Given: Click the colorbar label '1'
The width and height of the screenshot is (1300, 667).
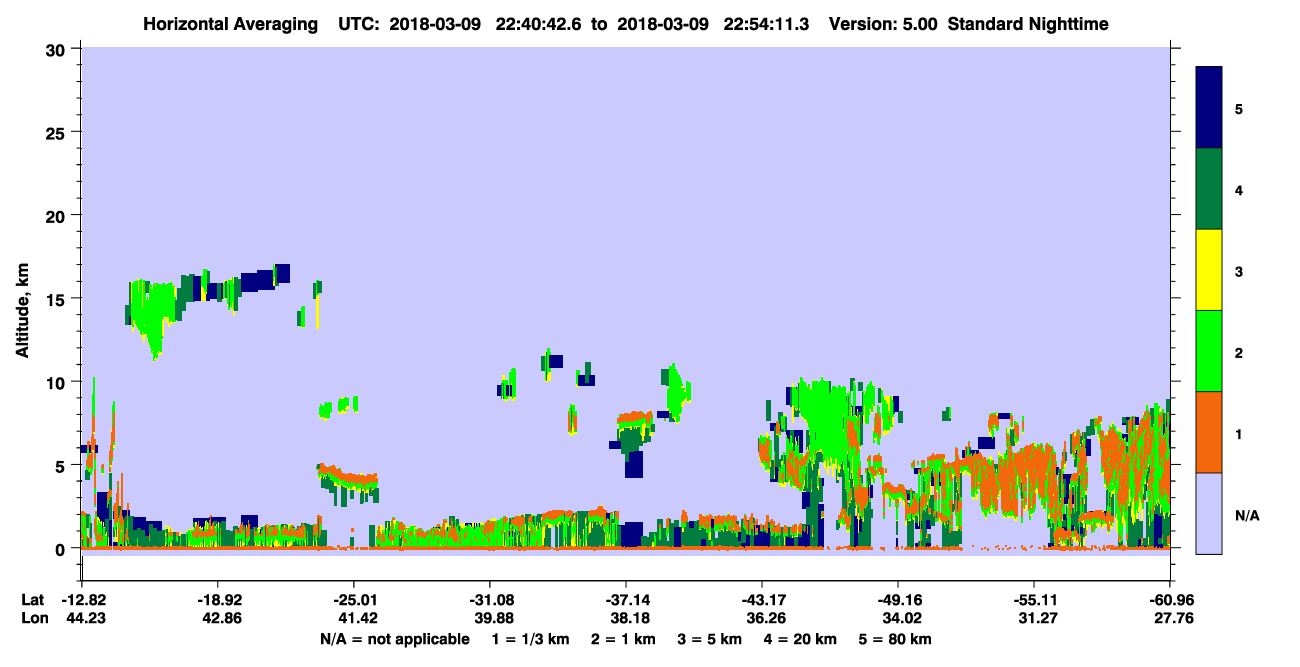Looking at the screenshot, I should tap(1239, 432).
